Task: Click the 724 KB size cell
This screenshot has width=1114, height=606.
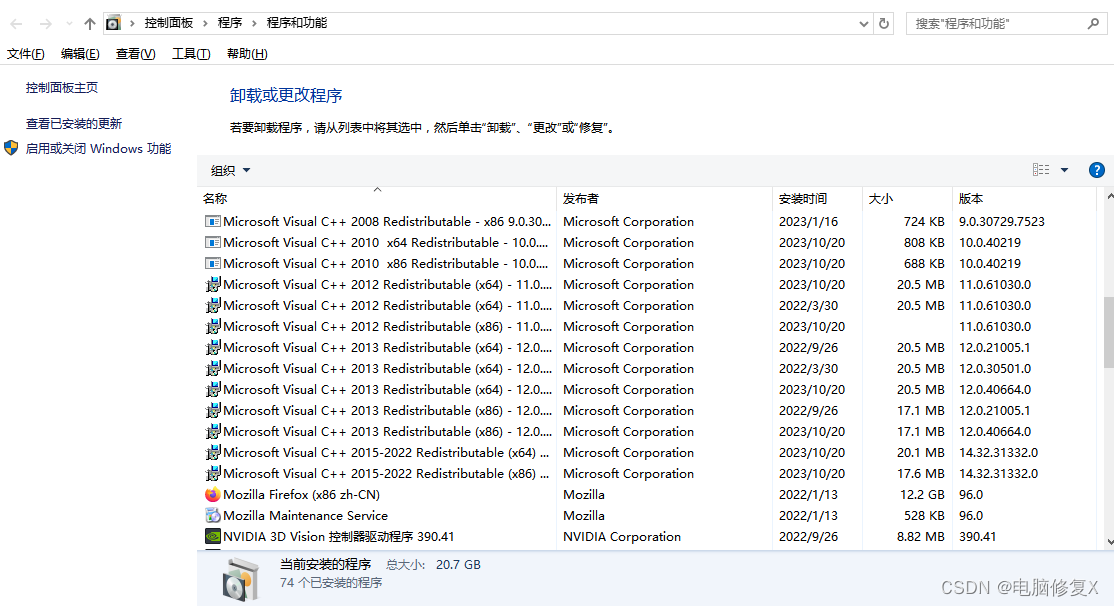Action: point(924,222)
